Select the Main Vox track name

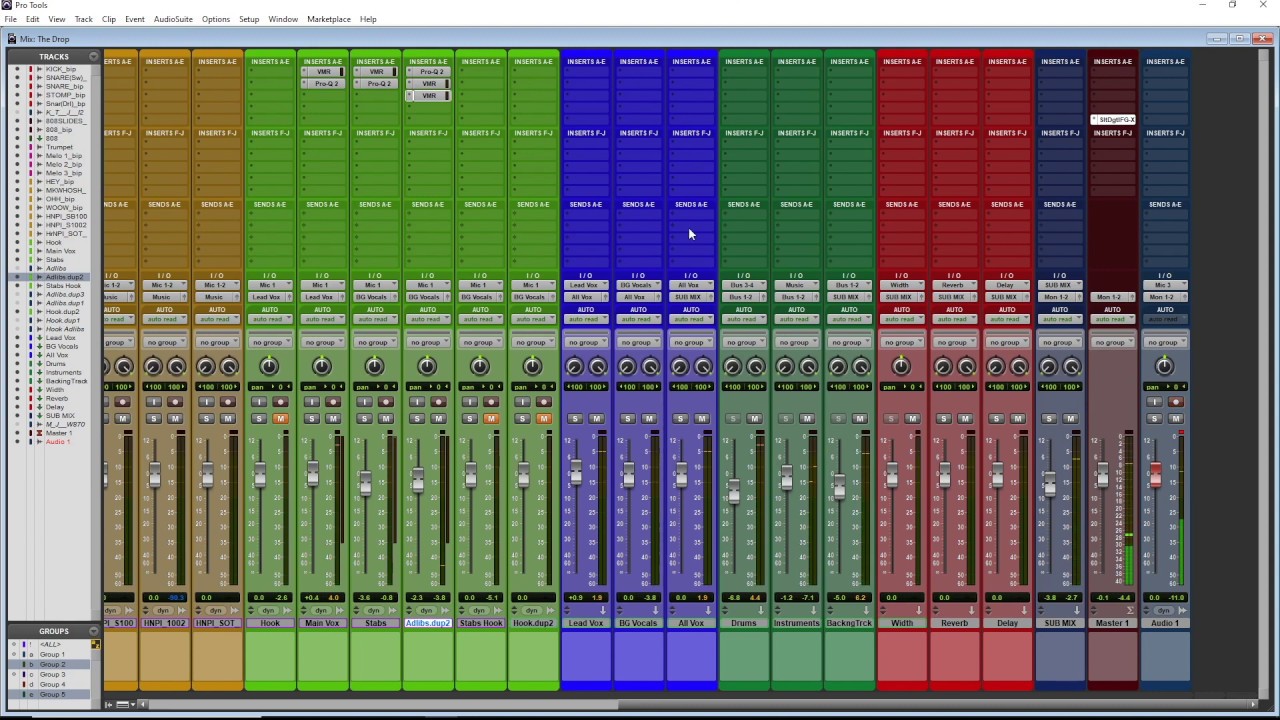[322, 623]
